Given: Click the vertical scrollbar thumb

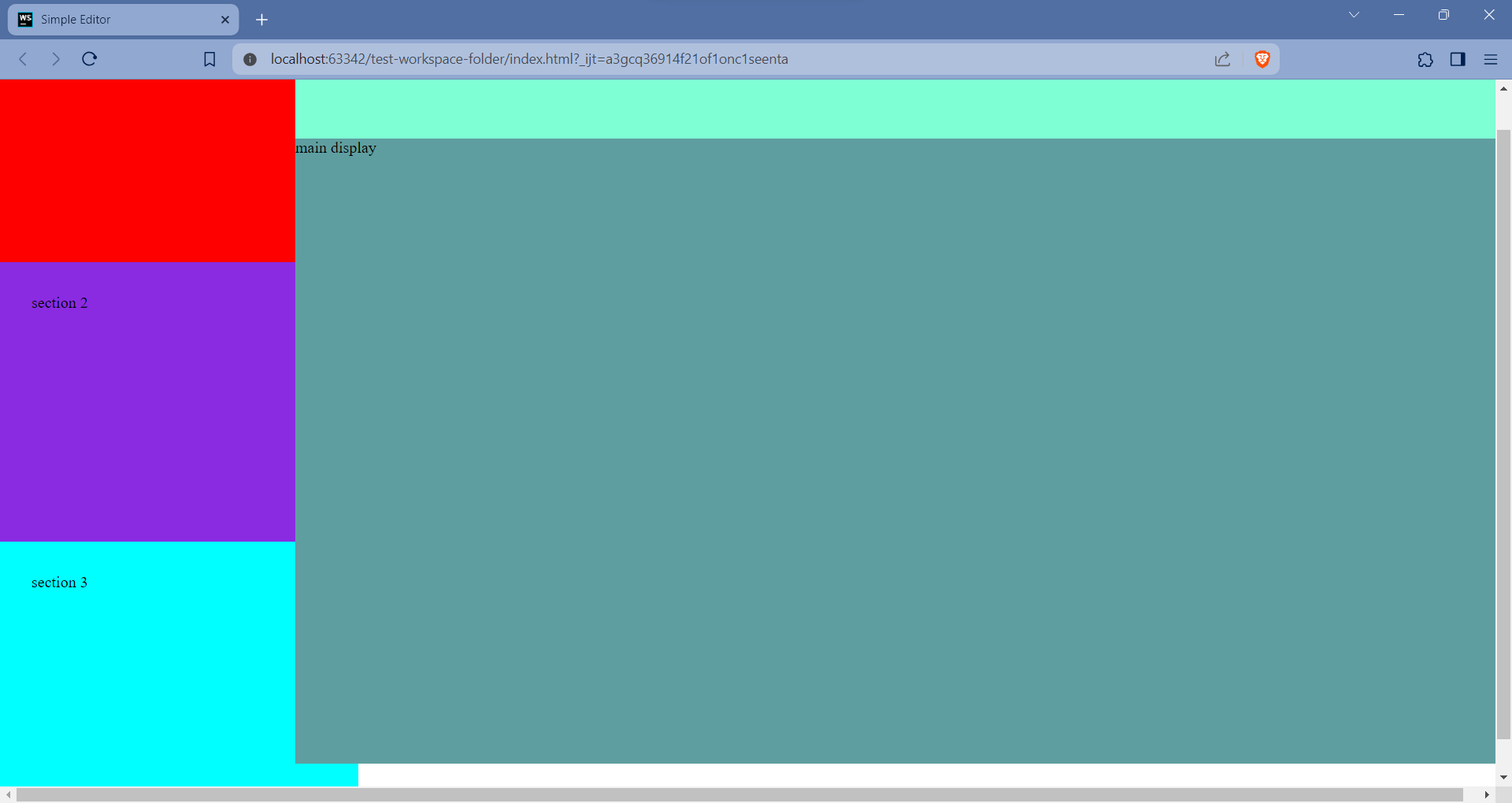Looking at the screenshot, I should click(1503, 435).
